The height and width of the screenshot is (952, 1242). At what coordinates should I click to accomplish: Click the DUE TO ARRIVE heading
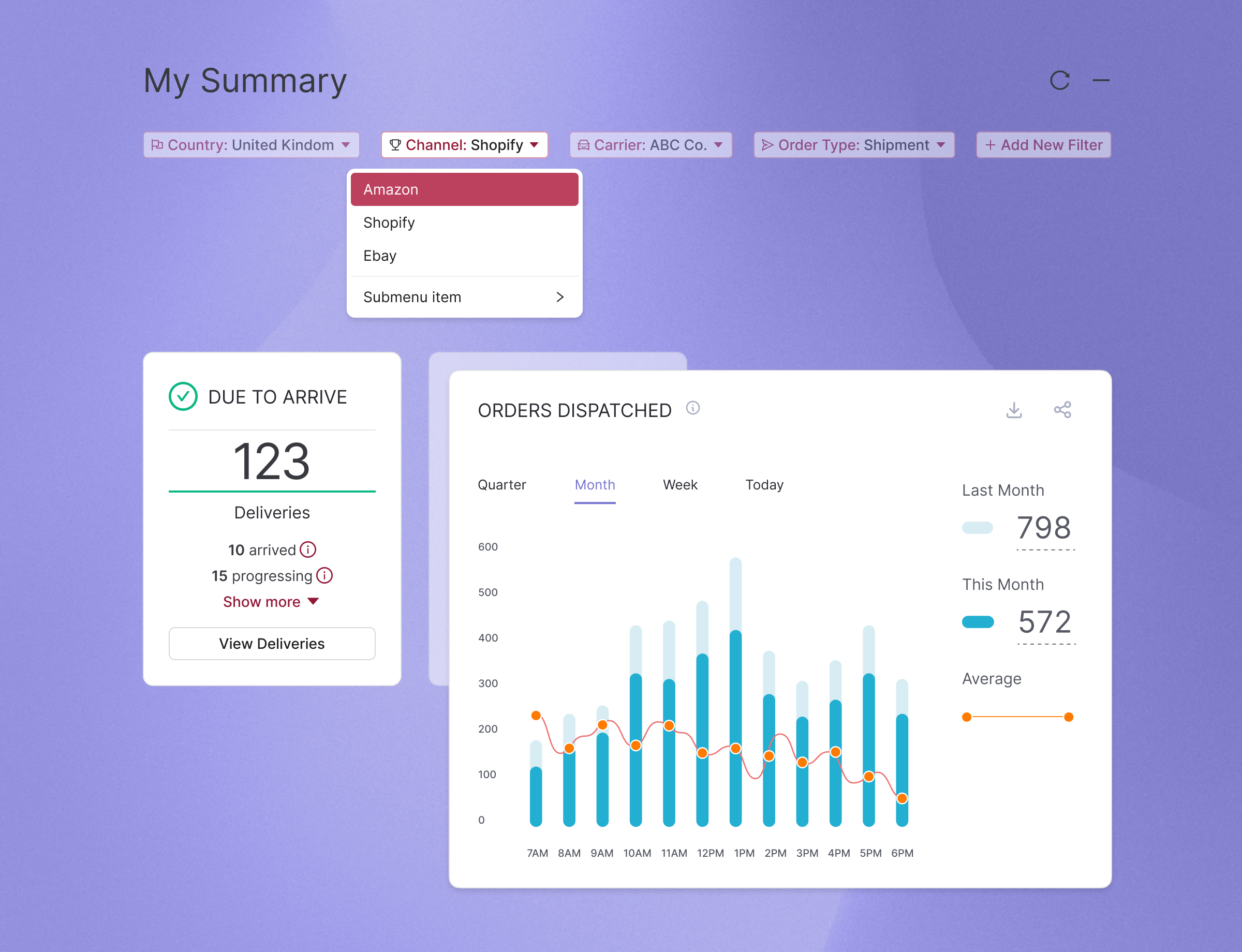(277, 397)
